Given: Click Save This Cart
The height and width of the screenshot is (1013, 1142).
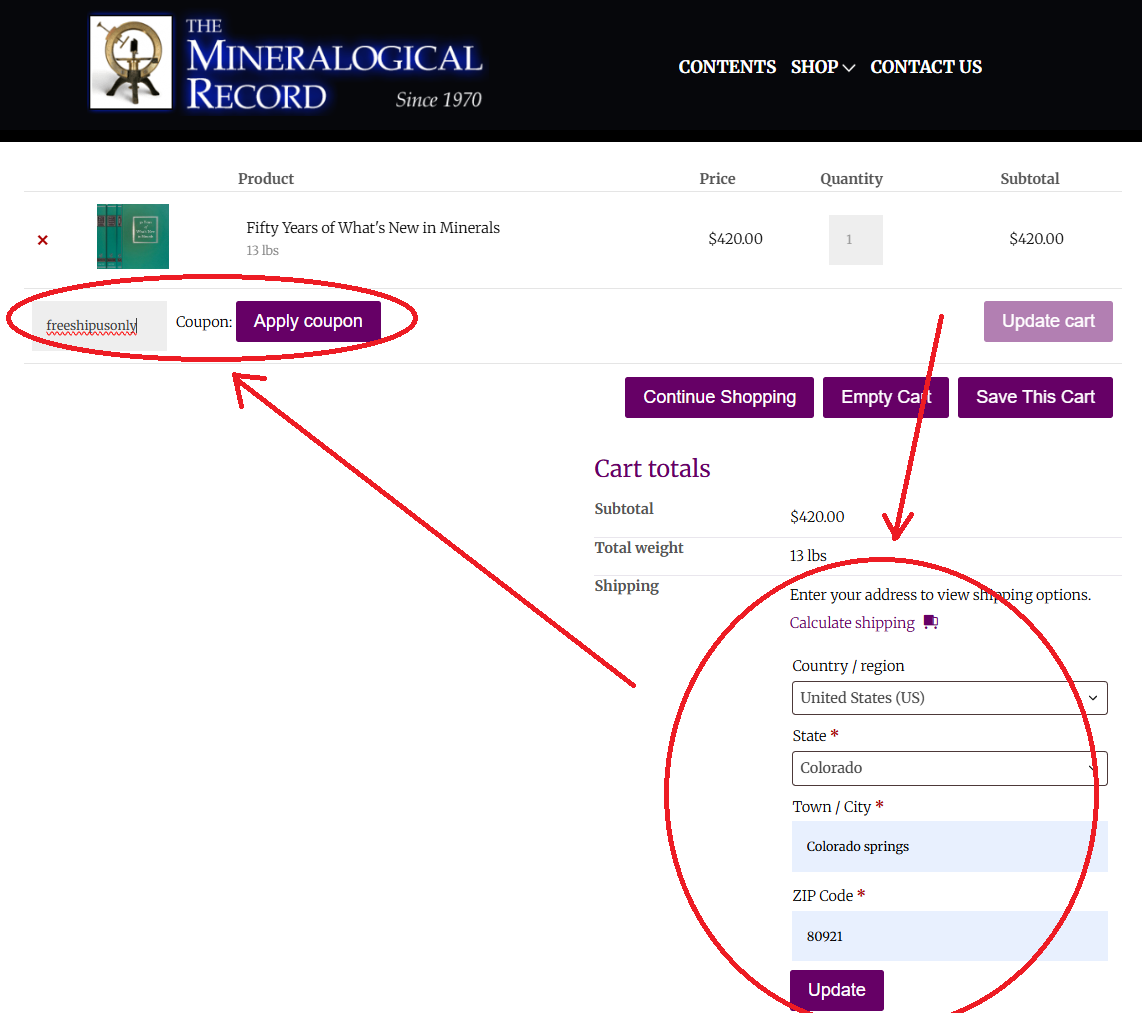Looking at the screenshot, I should point(1035,397).
